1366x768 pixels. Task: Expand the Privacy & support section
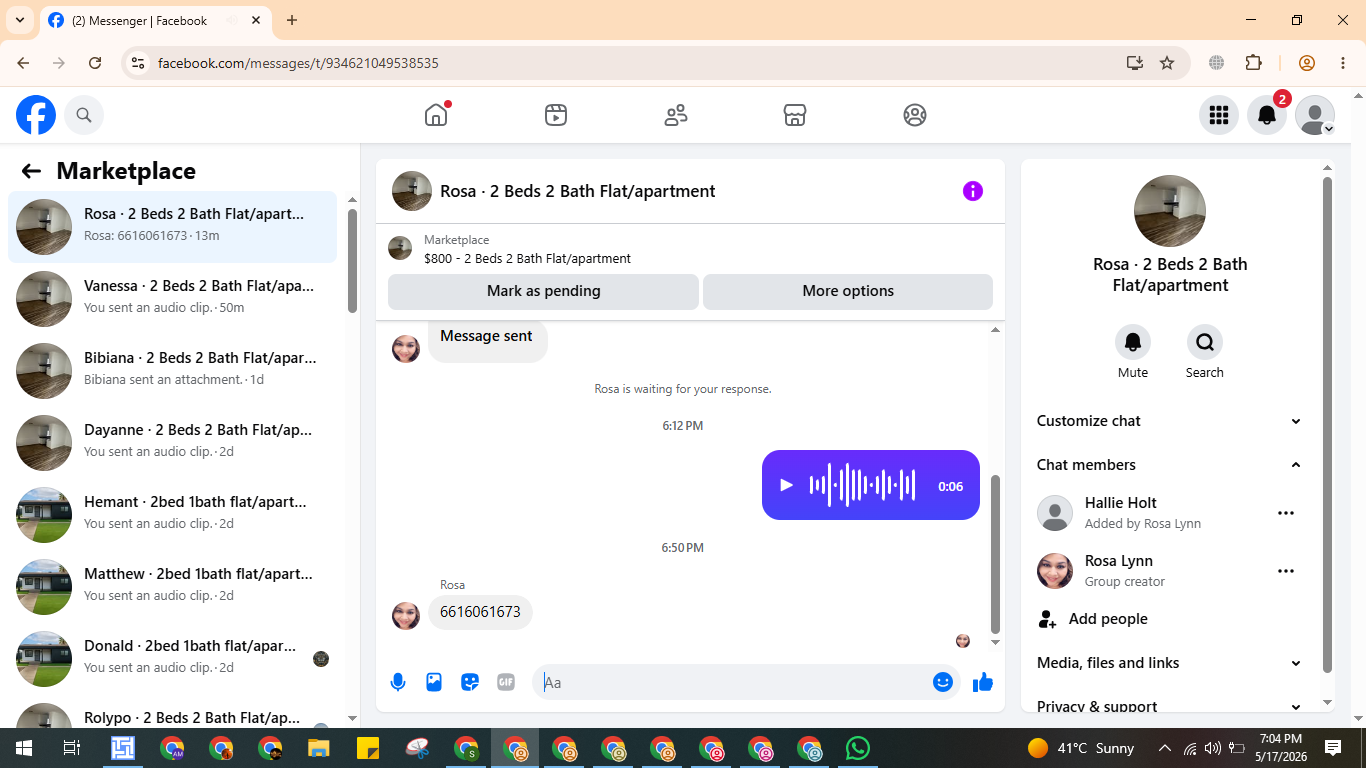coord(1169,705)
